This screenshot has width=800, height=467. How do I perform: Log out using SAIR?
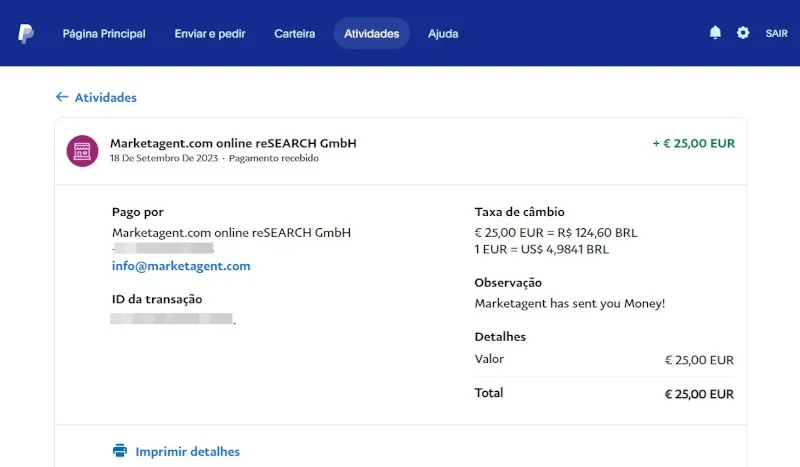click(x=776, y=34)
